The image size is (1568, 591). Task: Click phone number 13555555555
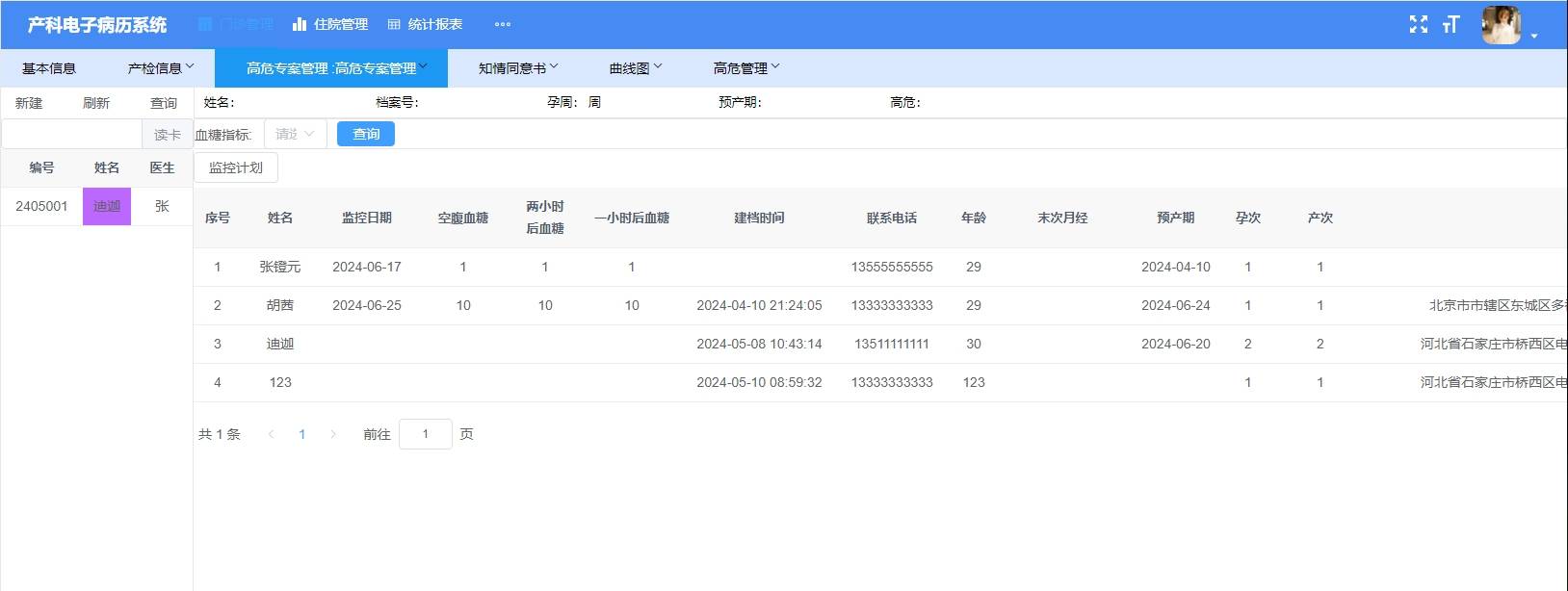click(892, 267)
